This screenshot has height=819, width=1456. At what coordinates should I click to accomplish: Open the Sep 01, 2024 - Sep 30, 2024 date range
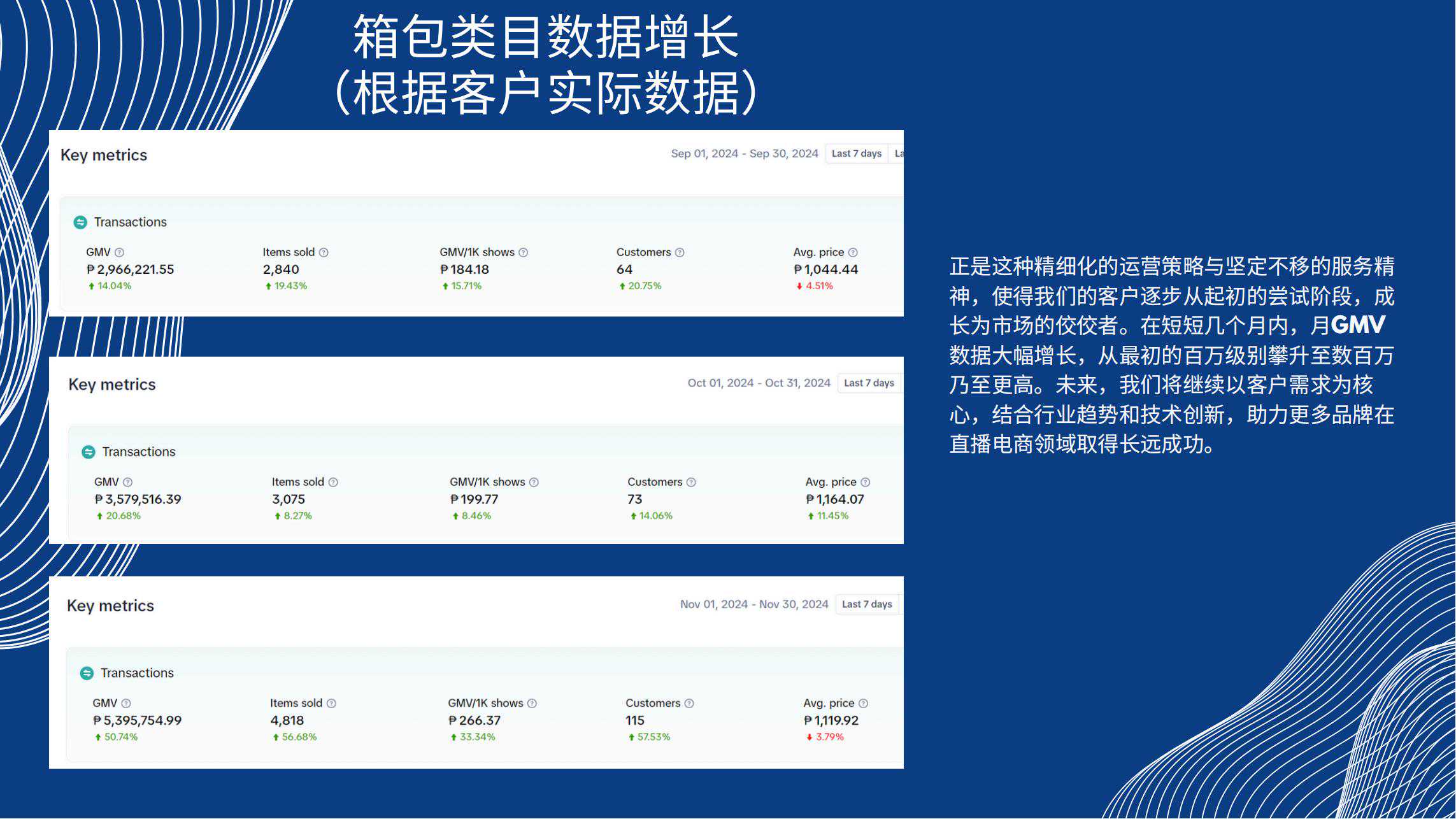(x=745, y=154)
